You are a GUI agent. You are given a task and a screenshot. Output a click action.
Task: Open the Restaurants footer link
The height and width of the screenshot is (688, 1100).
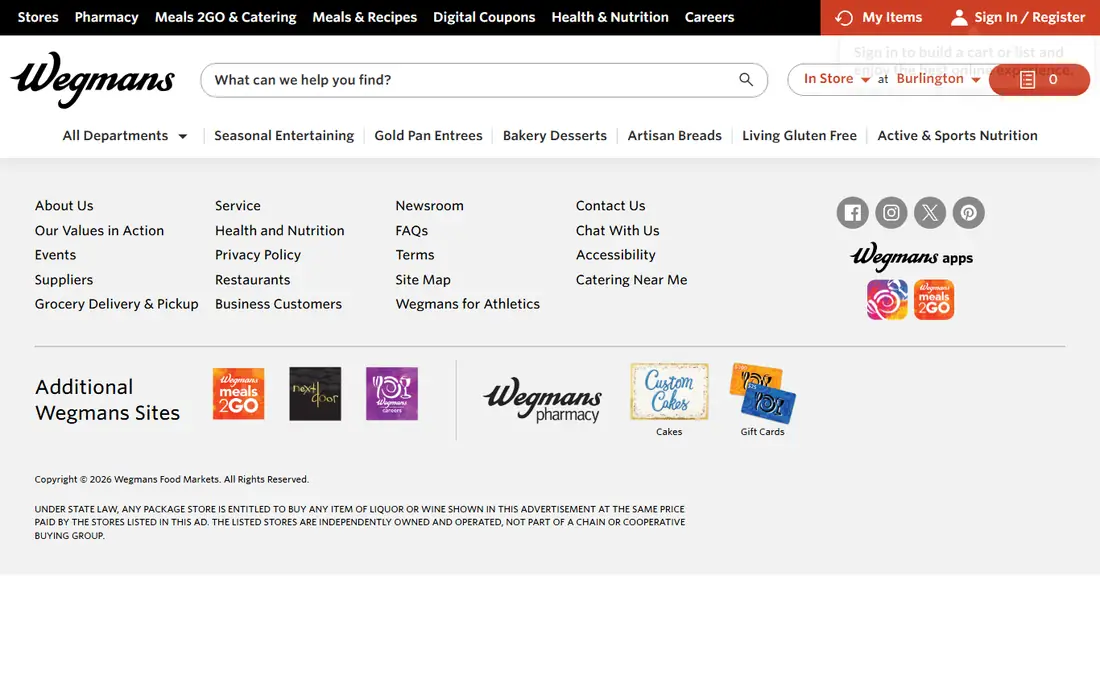point(253,279)
